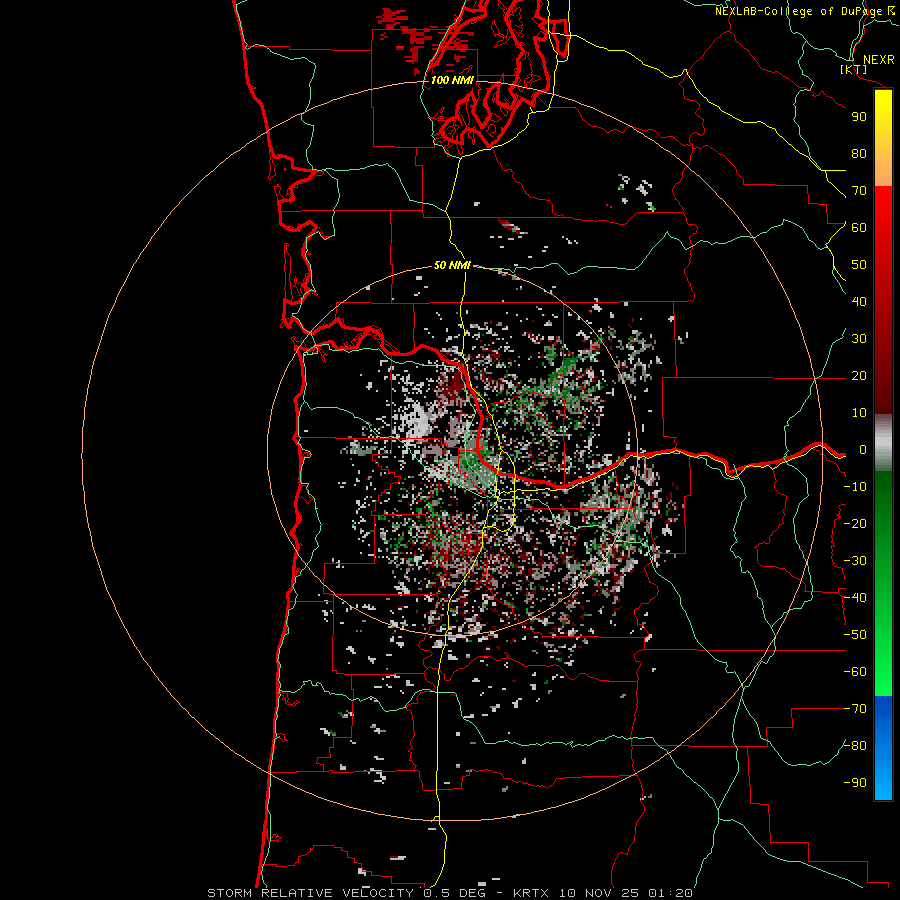Click the 0 value on velocity scale
Image resolution: width=900 pixels, height=900 pixels.
[x=862, y=450]
